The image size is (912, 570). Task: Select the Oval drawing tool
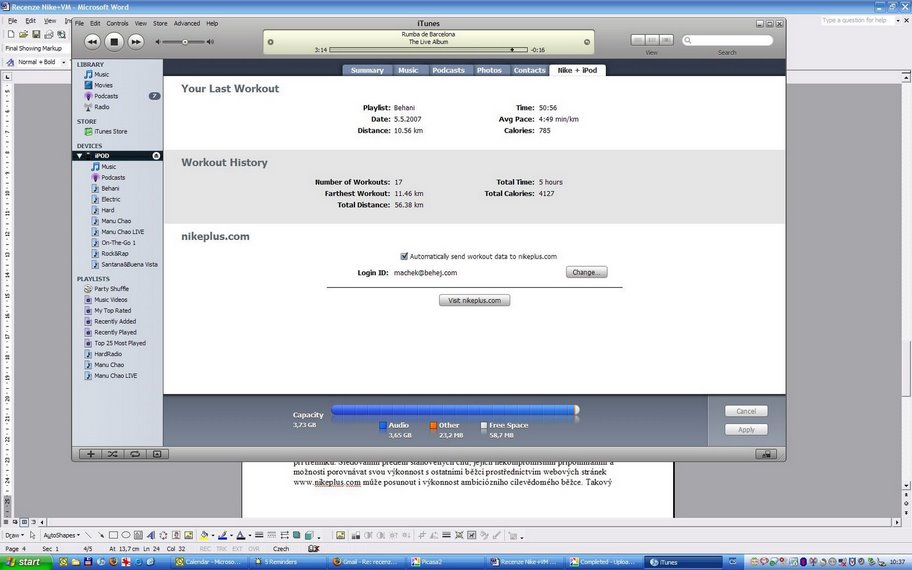(x=126, y=535)
